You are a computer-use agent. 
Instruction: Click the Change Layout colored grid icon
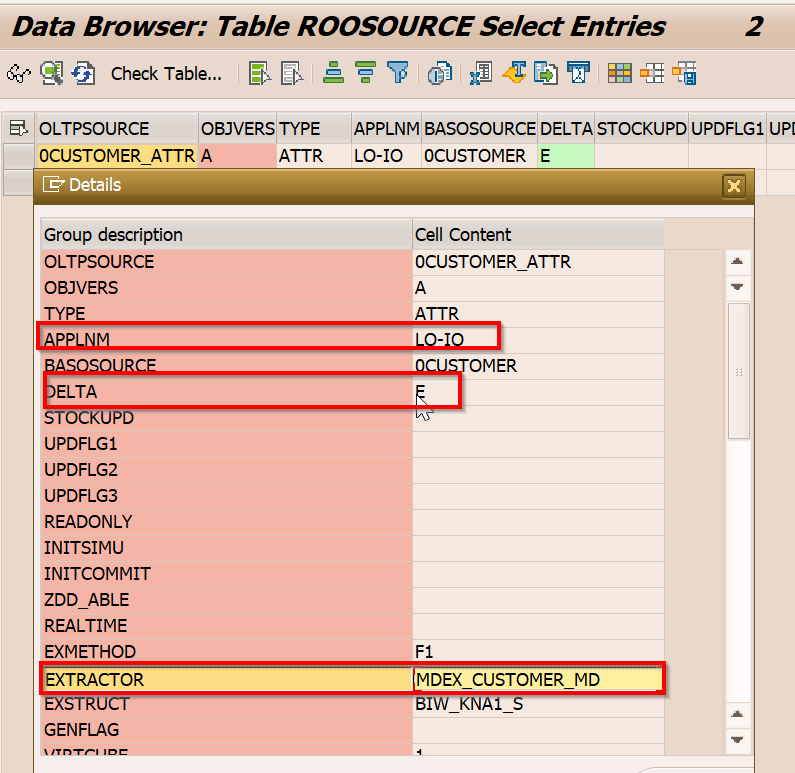620,73
